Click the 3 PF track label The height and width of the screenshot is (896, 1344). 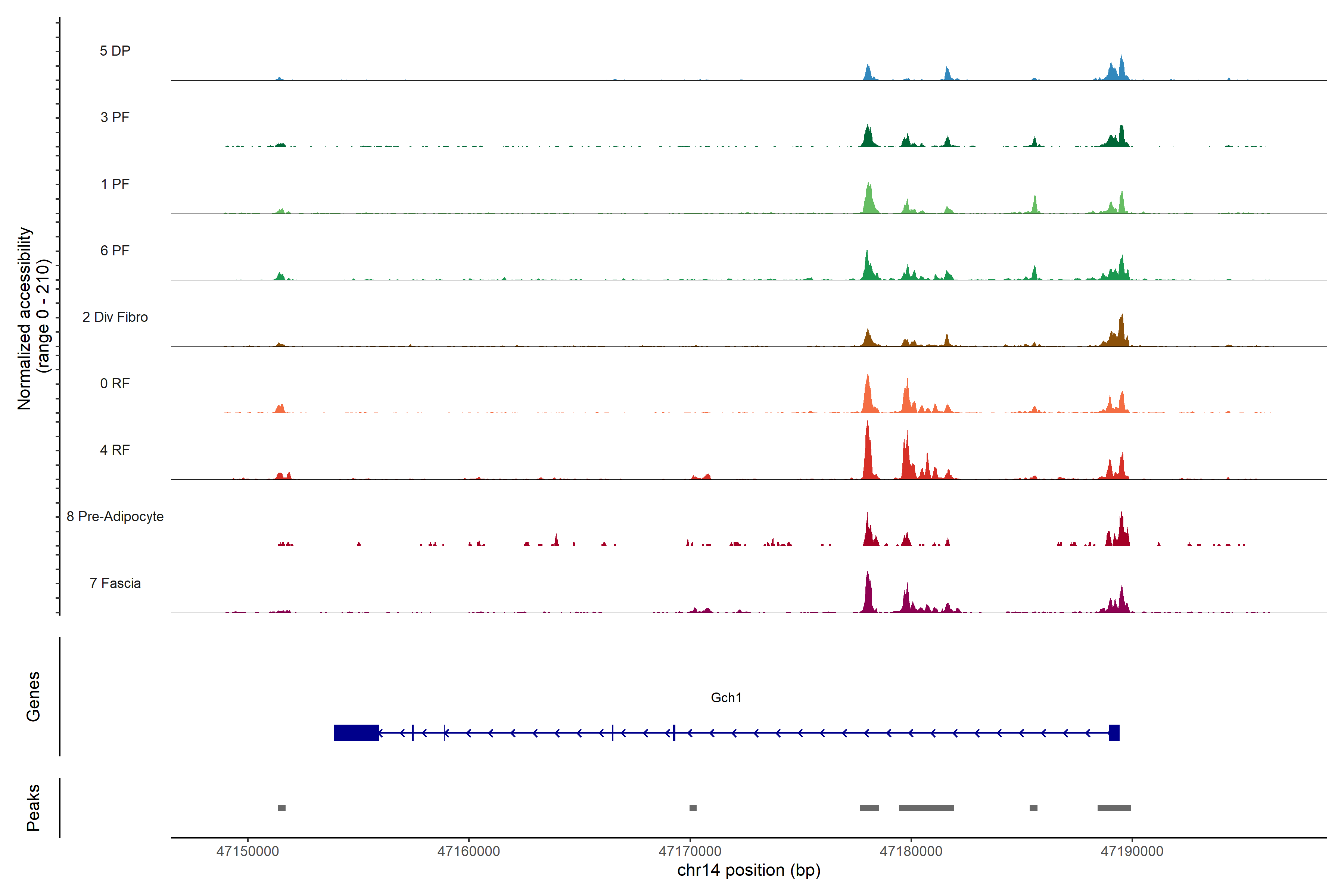click(115, 117)
